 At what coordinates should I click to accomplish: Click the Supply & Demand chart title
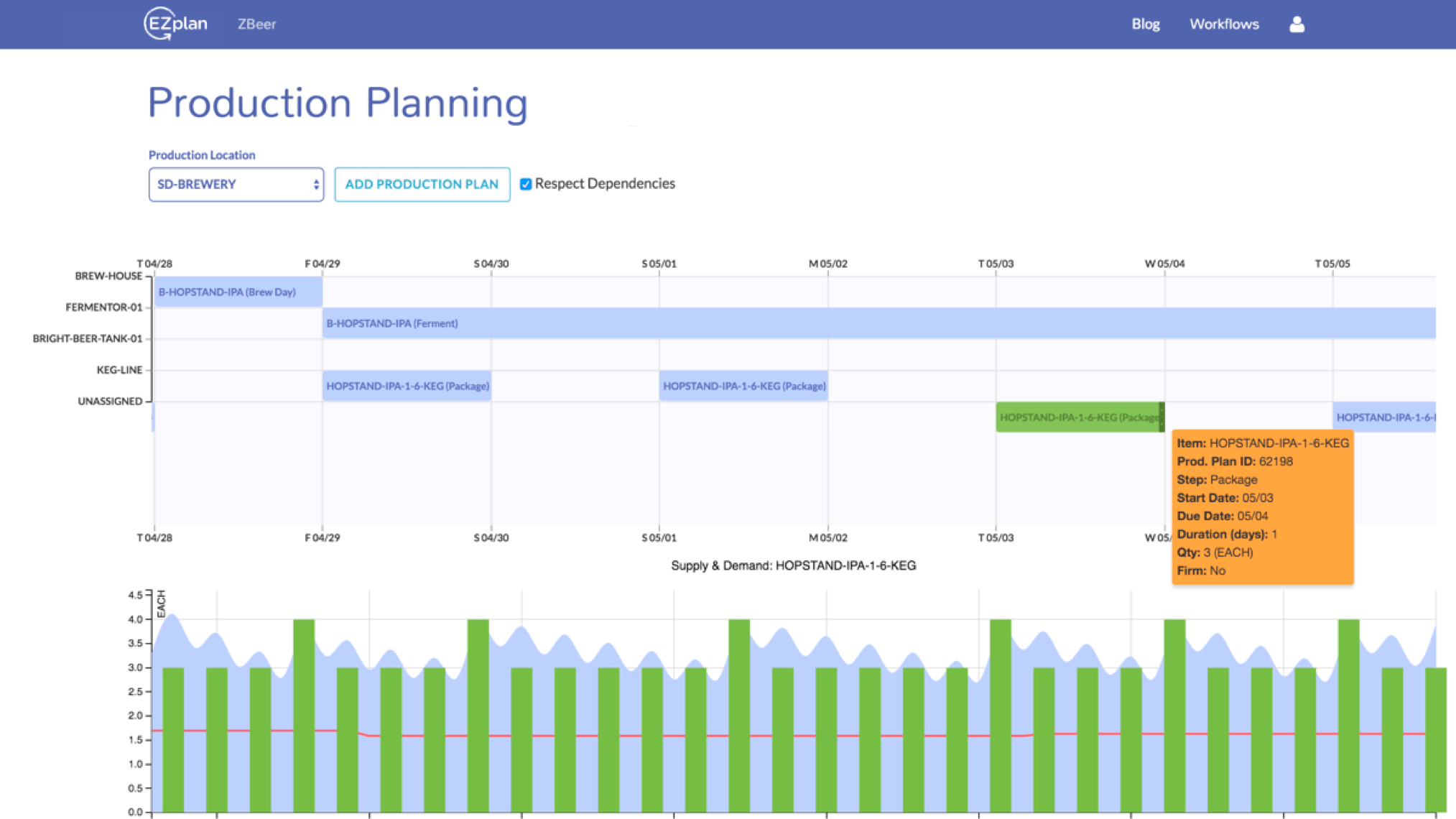pos(793,566)
